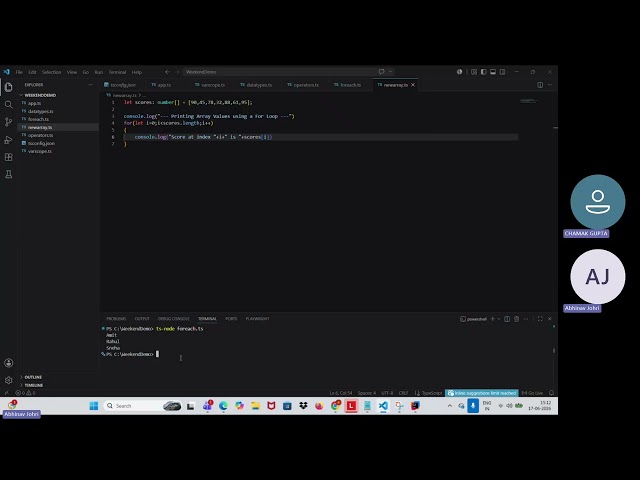The image size is (640, 480).
Task: Select newarray.ts in the Explorer
Action: [x=40, y=127]
